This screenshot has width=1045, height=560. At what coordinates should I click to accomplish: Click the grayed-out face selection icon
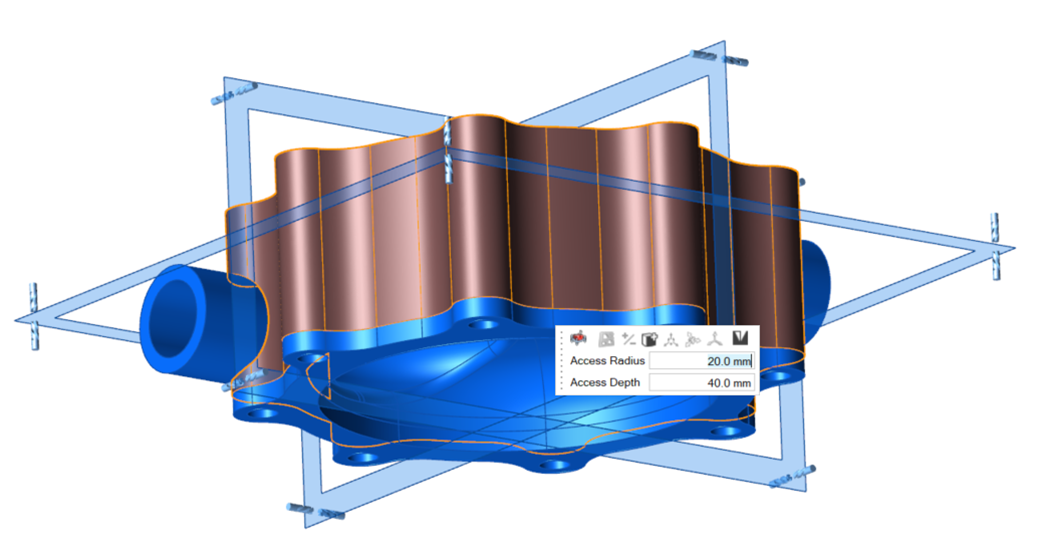point(605,339)
